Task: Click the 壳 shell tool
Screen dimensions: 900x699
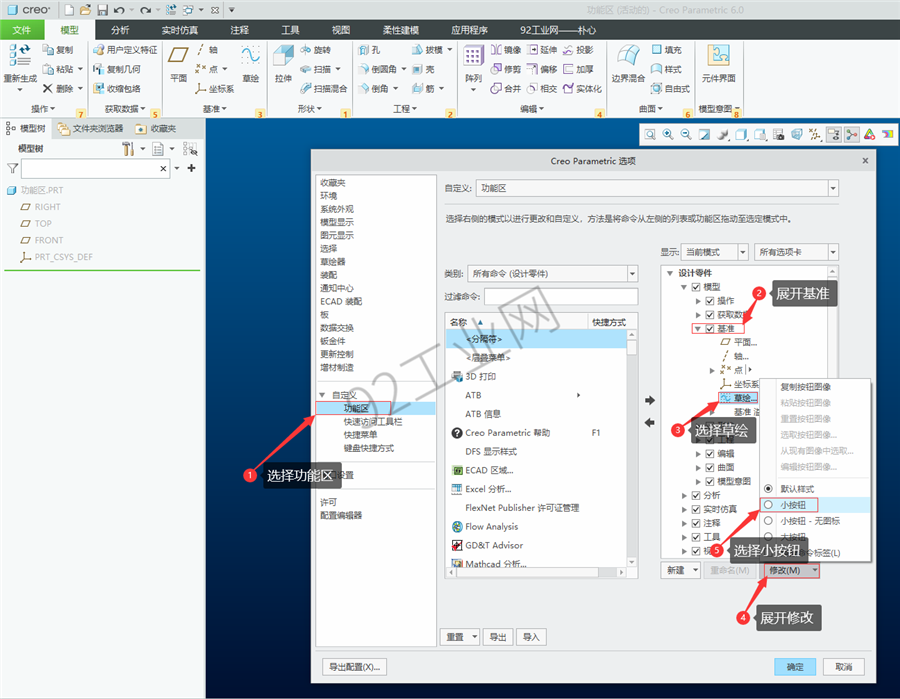Action: coord(424,69)
